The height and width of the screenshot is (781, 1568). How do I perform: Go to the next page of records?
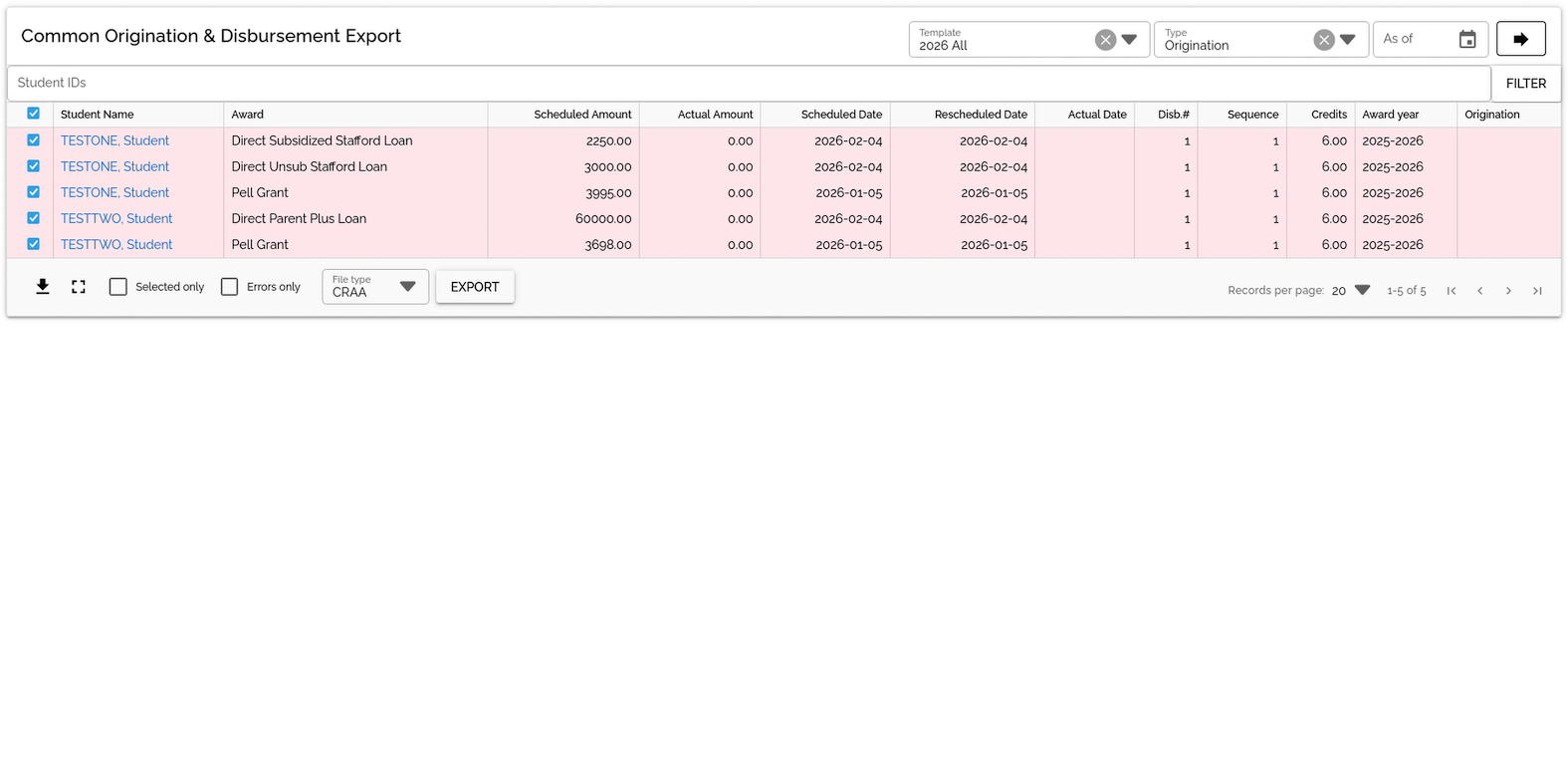(1508, 291)
